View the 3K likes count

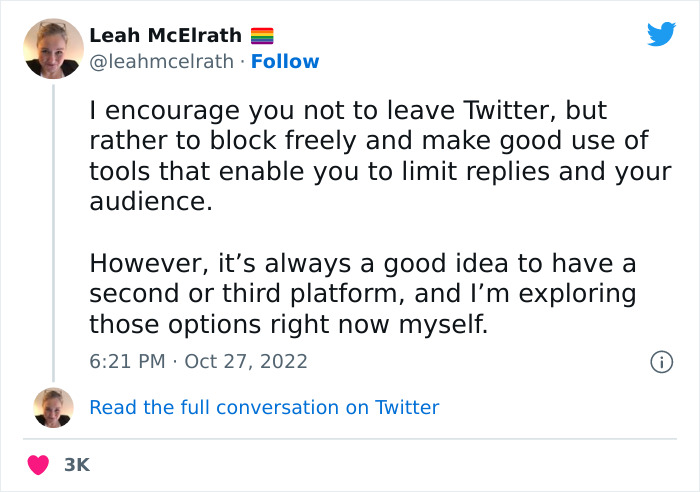77,465
